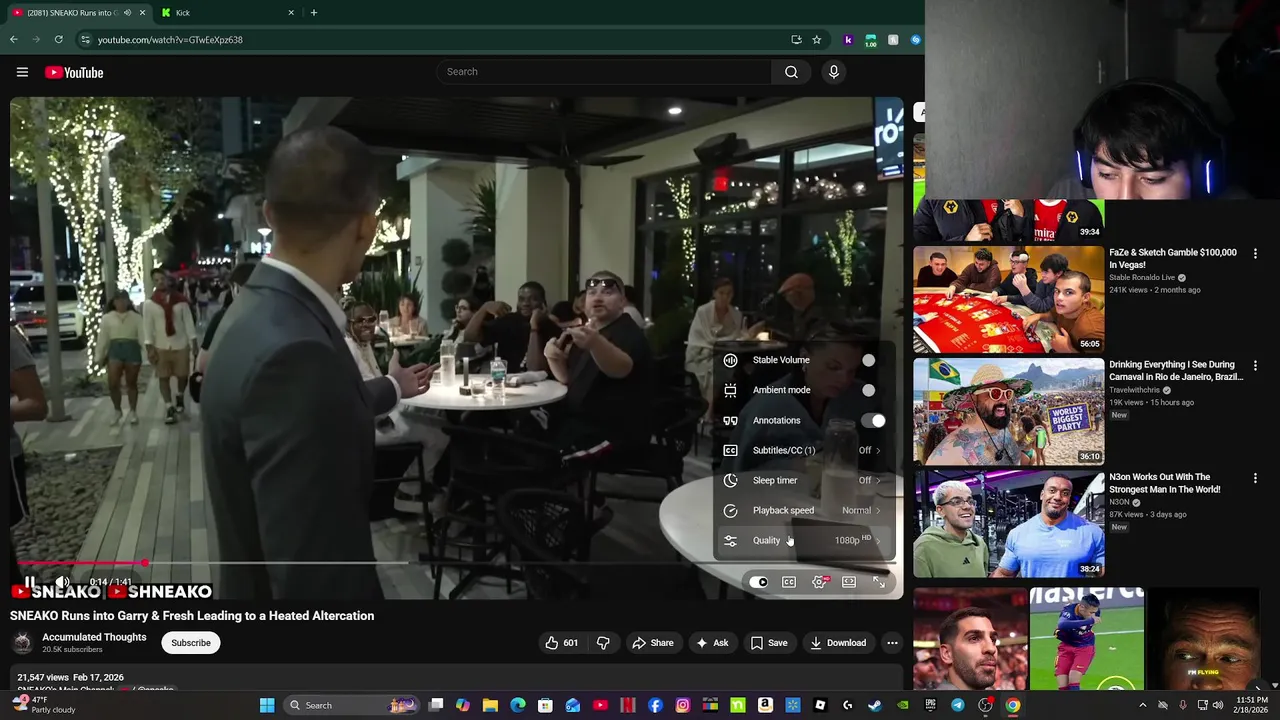
Task: Open the Drinking Everything in Carnaval video thumbnail
Action: 1009,411
